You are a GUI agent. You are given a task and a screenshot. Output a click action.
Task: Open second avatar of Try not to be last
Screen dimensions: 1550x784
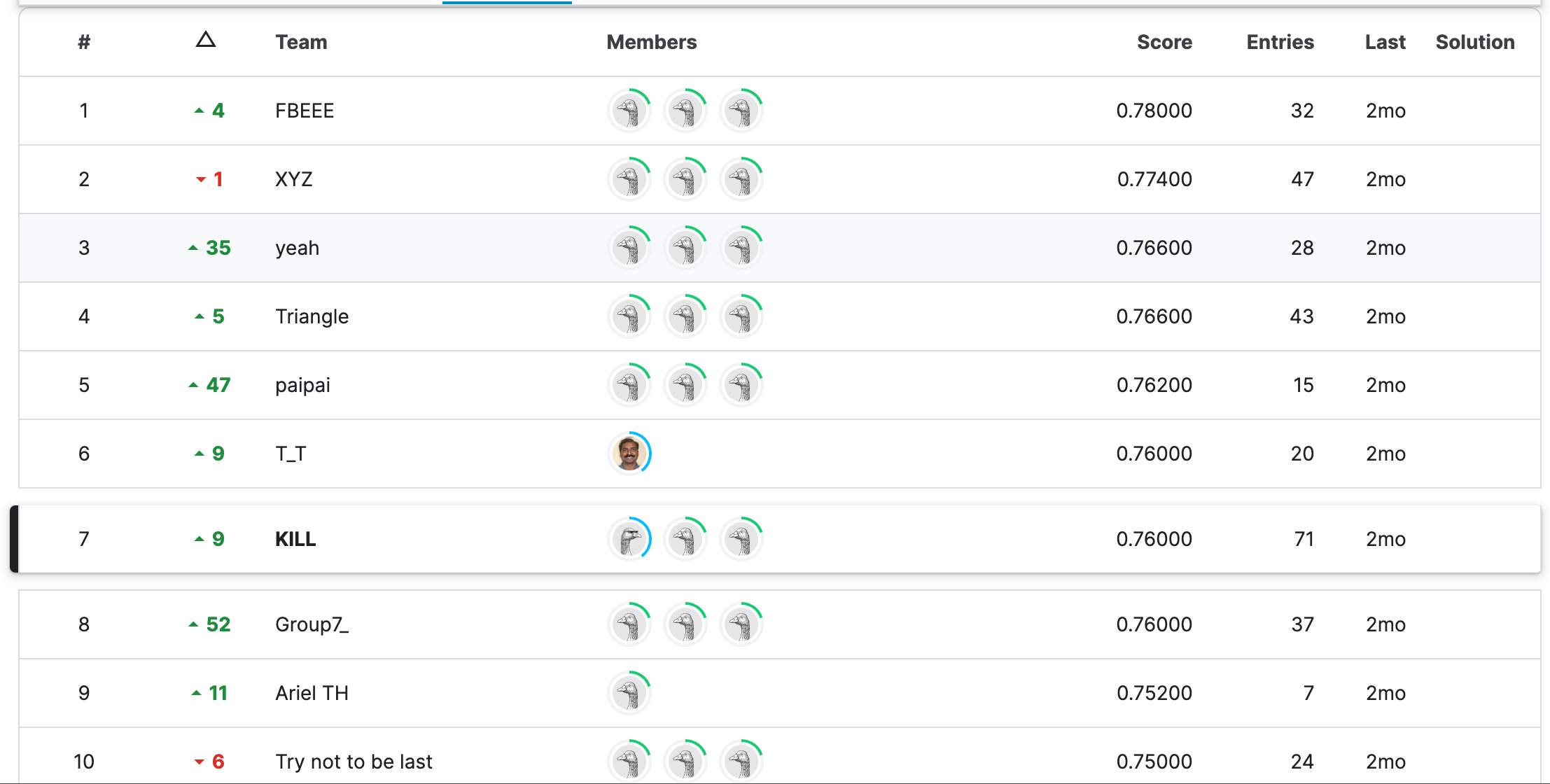tap(685, 762)
